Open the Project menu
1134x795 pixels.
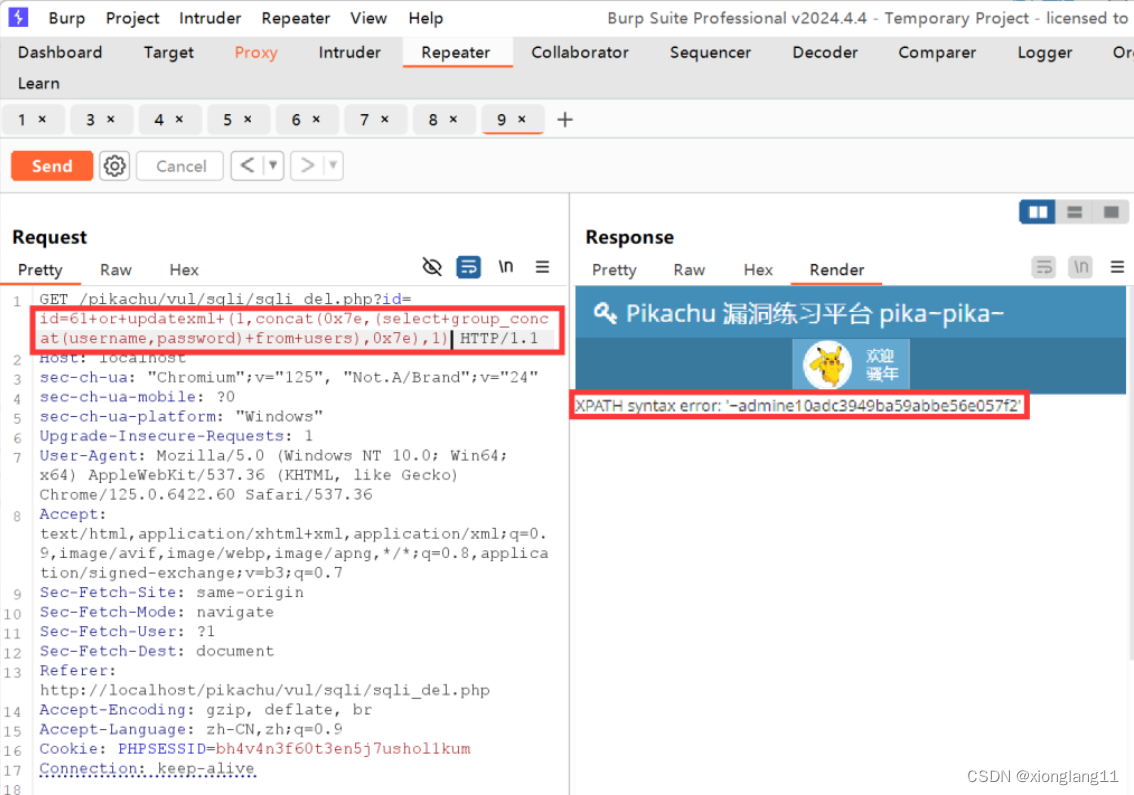(132, 18)
